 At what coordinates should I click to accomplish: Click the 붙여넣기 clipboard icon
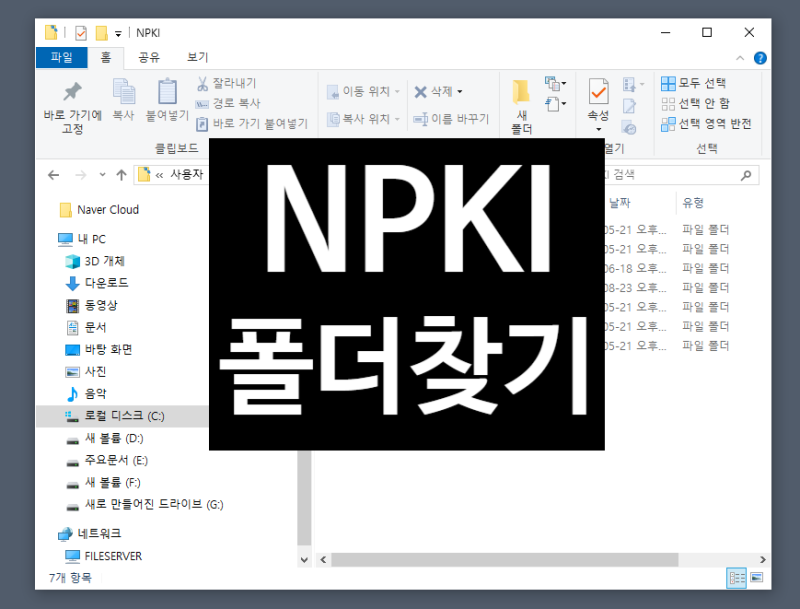coord(167,92)
